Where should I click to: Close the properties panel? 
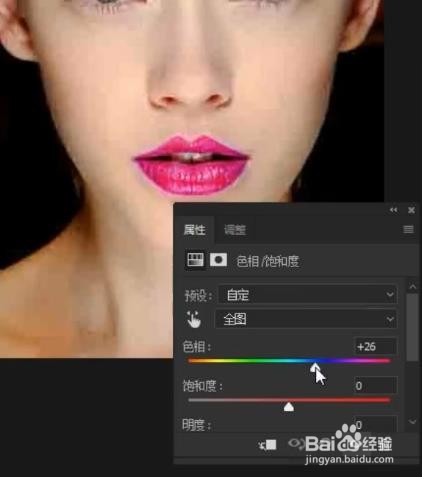411,210
